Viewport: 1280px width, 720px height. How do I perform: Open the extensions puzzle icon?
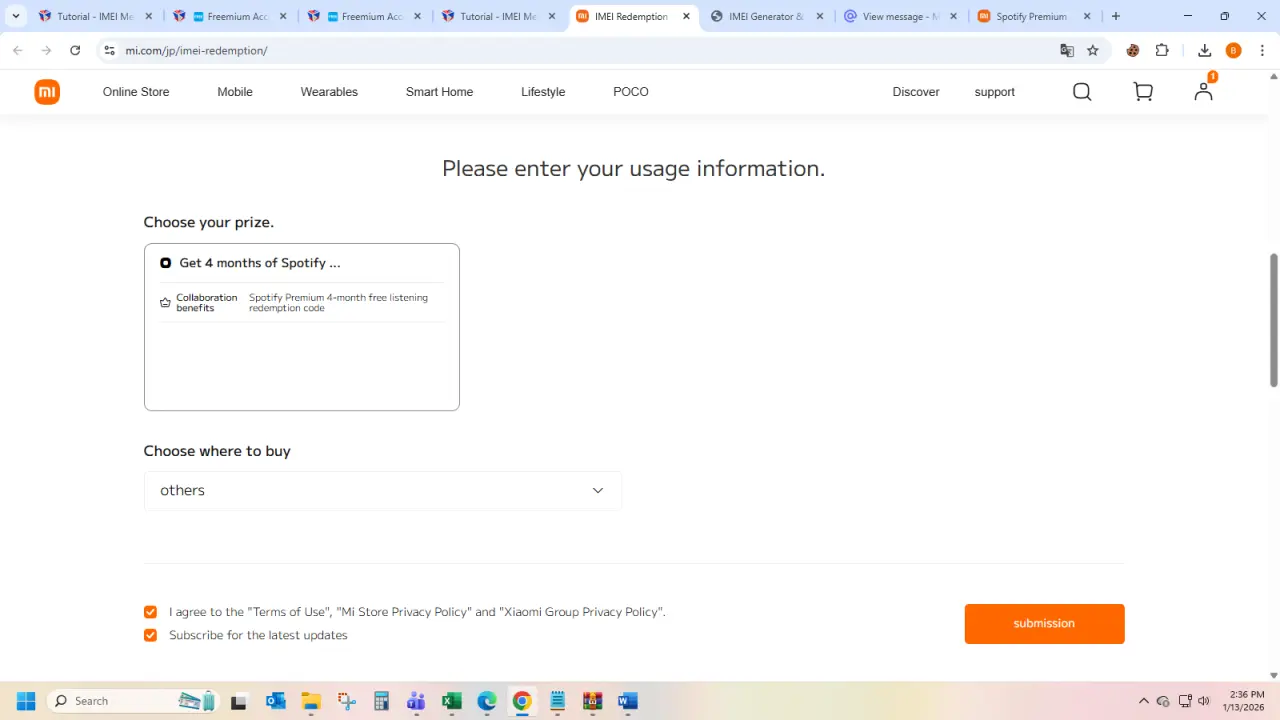coord(1162,50)
